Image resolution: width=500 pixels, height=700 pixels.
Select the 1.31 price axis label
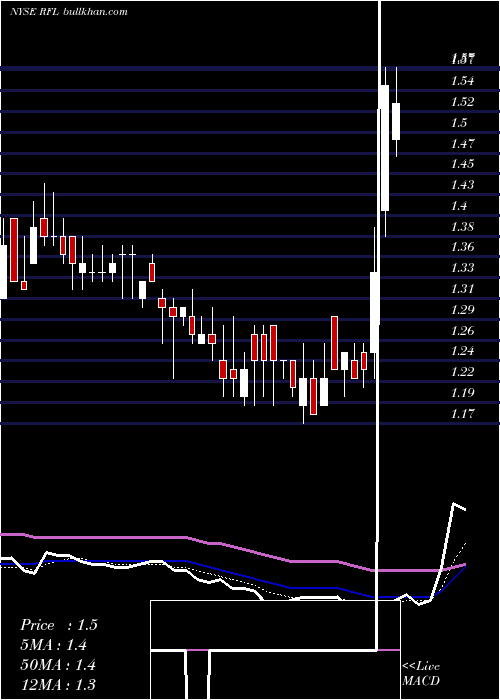pyautogui.click(x=462, y=288)
